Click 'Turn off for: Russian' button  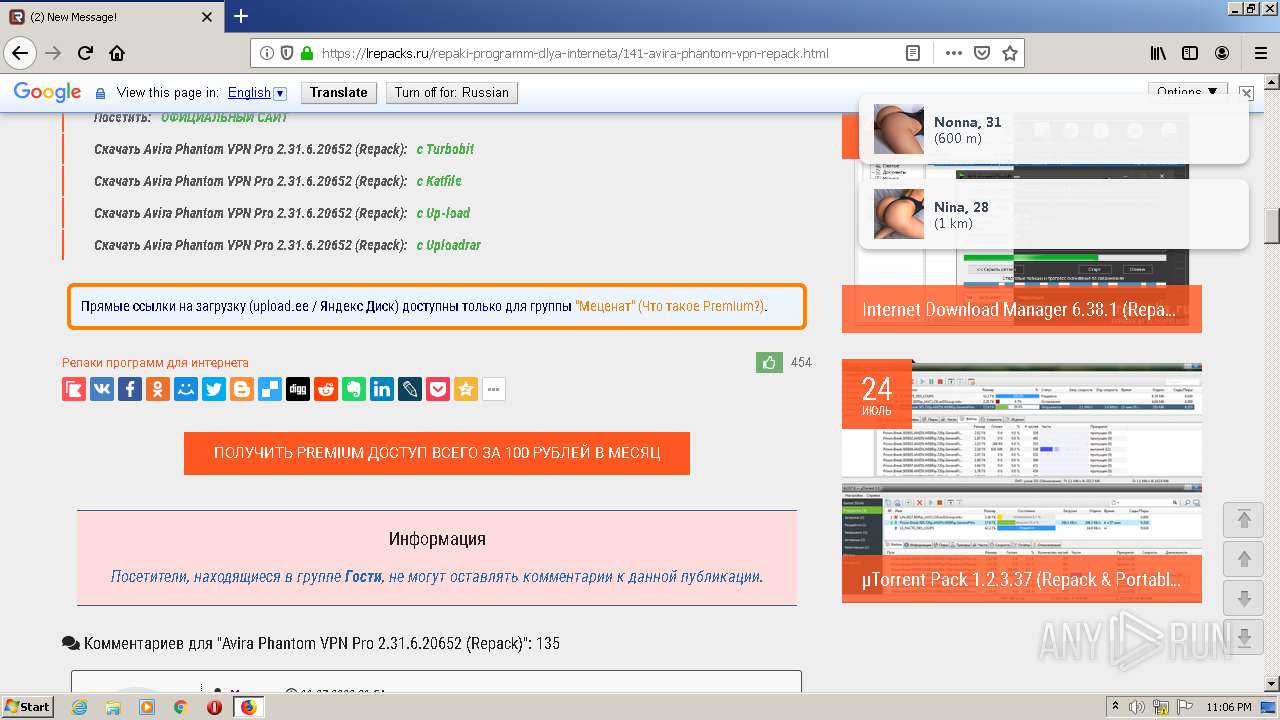tap(451, 92)
